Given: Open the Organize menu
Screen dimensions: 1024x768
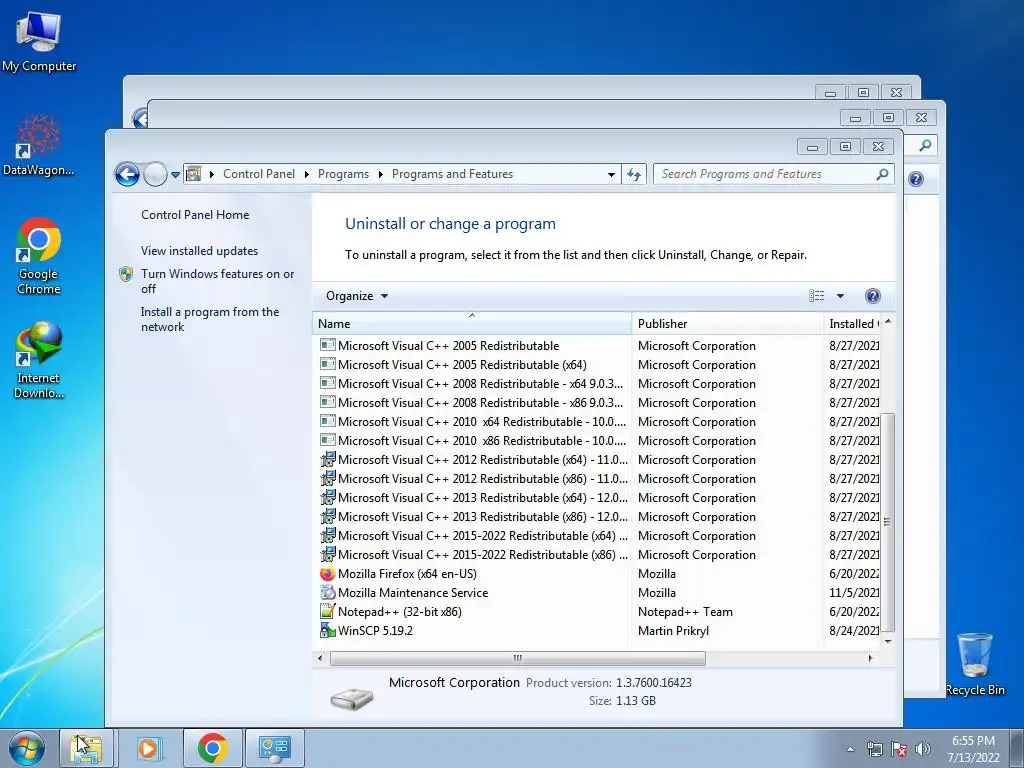Looking at the screenshot, I should 357,296.
